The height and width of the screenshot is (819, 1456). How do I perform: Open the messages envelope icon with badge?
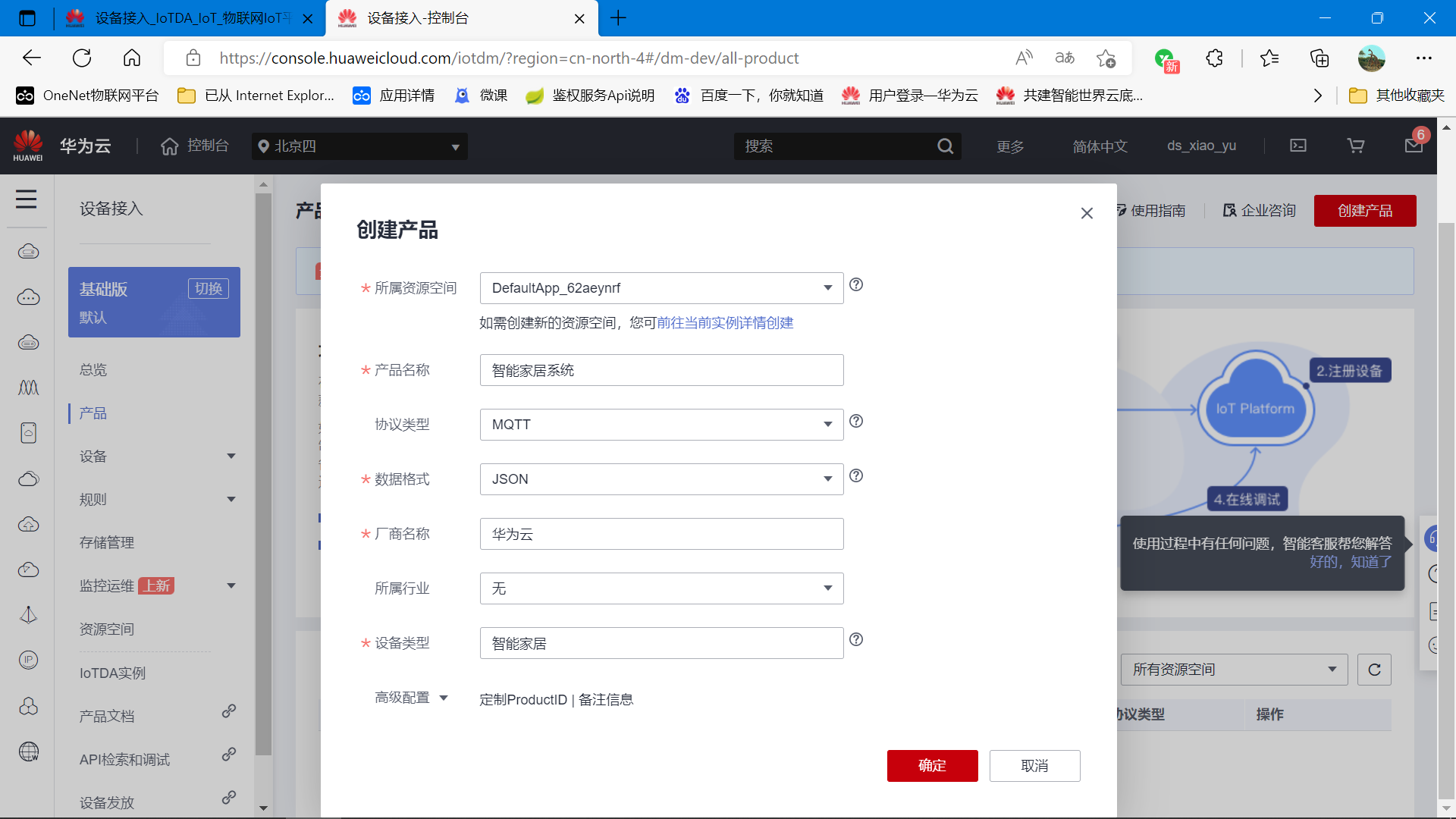pyautogui.click(x=1414, y=145)
